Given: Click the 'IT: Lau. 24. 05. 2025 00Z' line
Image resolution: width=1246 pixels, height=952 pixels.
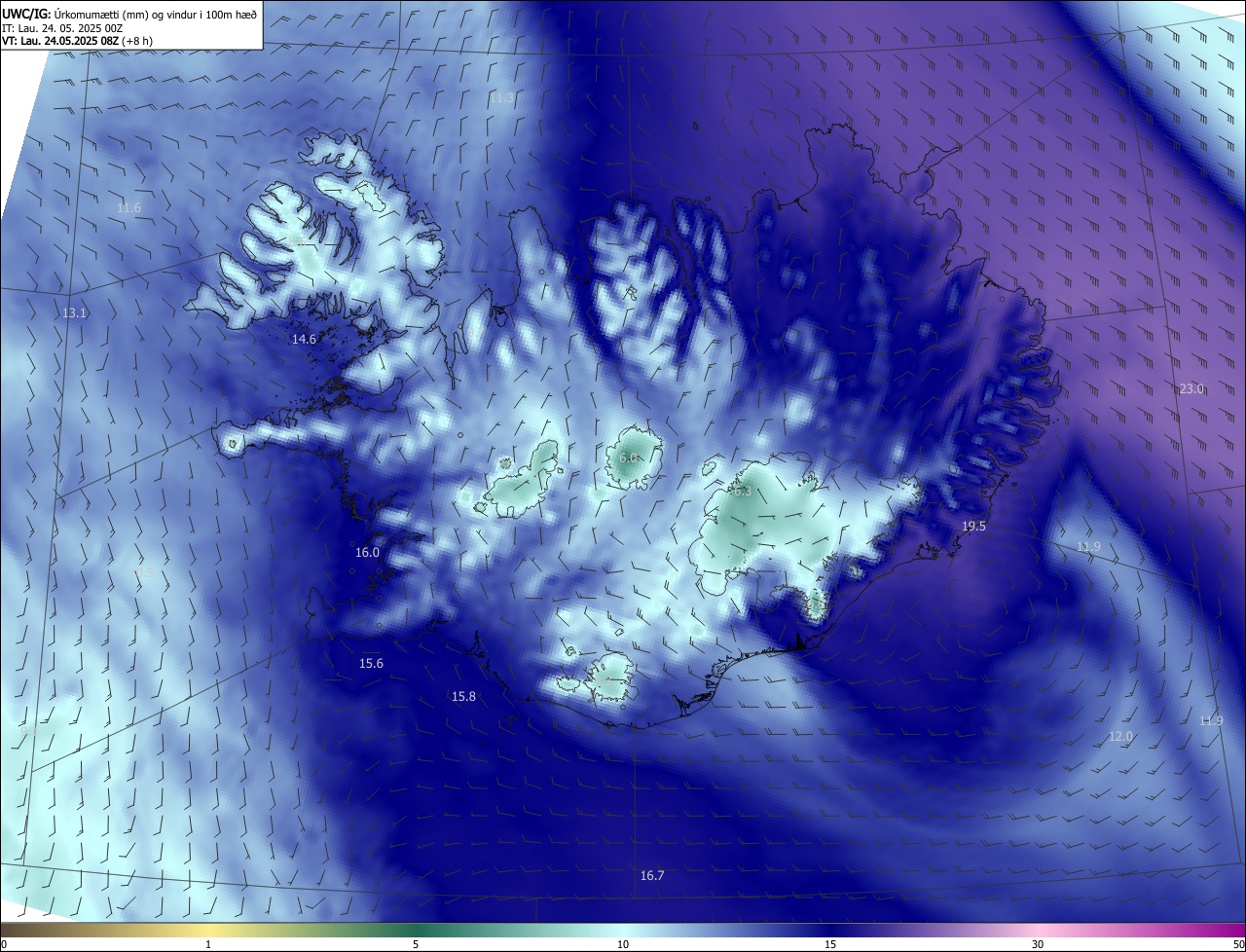Looking at the screenshot, I should [x=61, y=28].
